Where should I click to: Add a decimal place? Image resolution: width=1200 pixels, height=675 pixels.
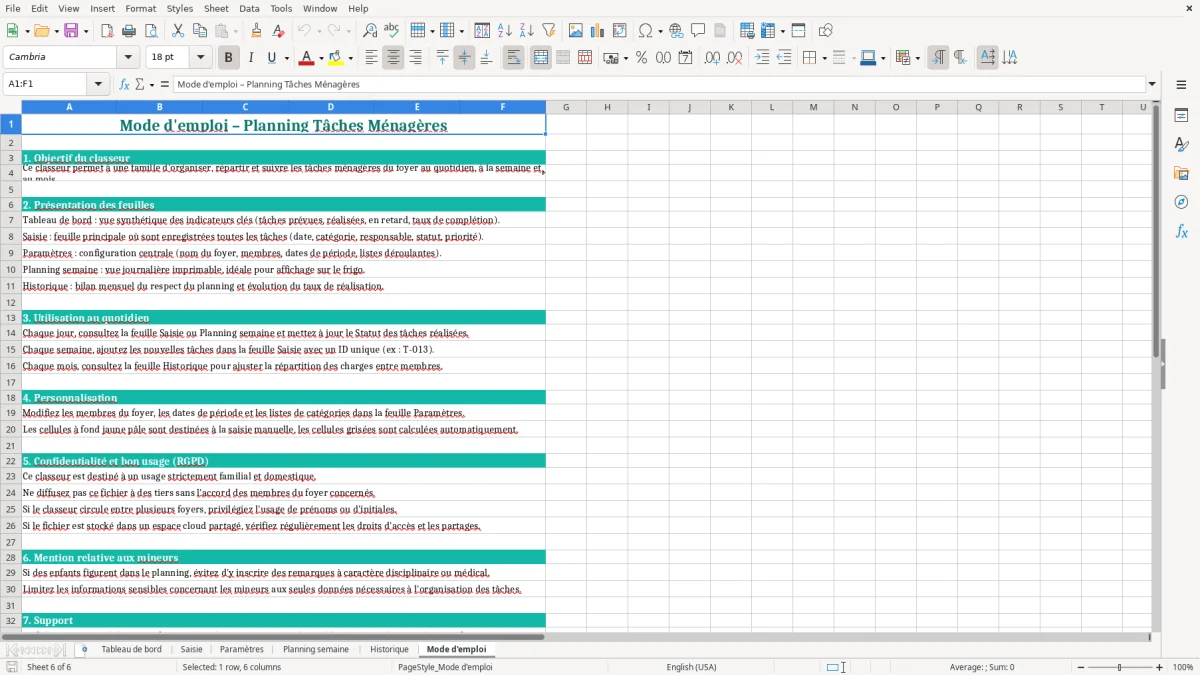[x=712, y=58]
